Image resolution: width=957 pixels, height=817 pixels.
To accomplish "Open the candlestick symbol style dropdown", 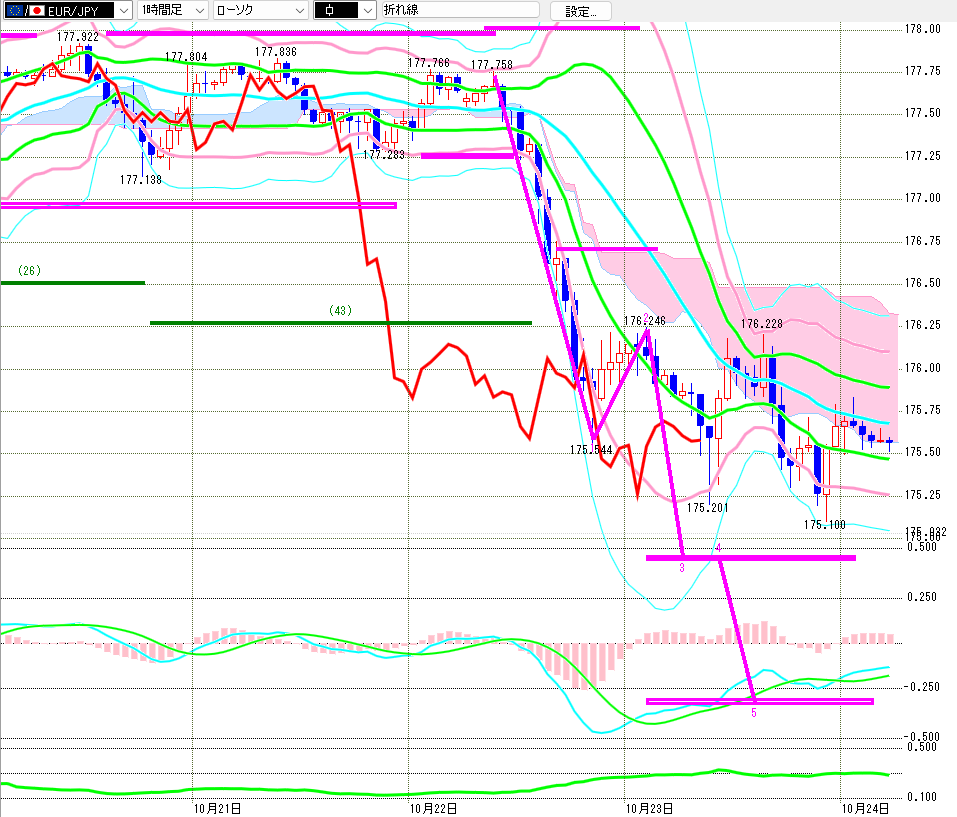I will (x=344, y=10).
